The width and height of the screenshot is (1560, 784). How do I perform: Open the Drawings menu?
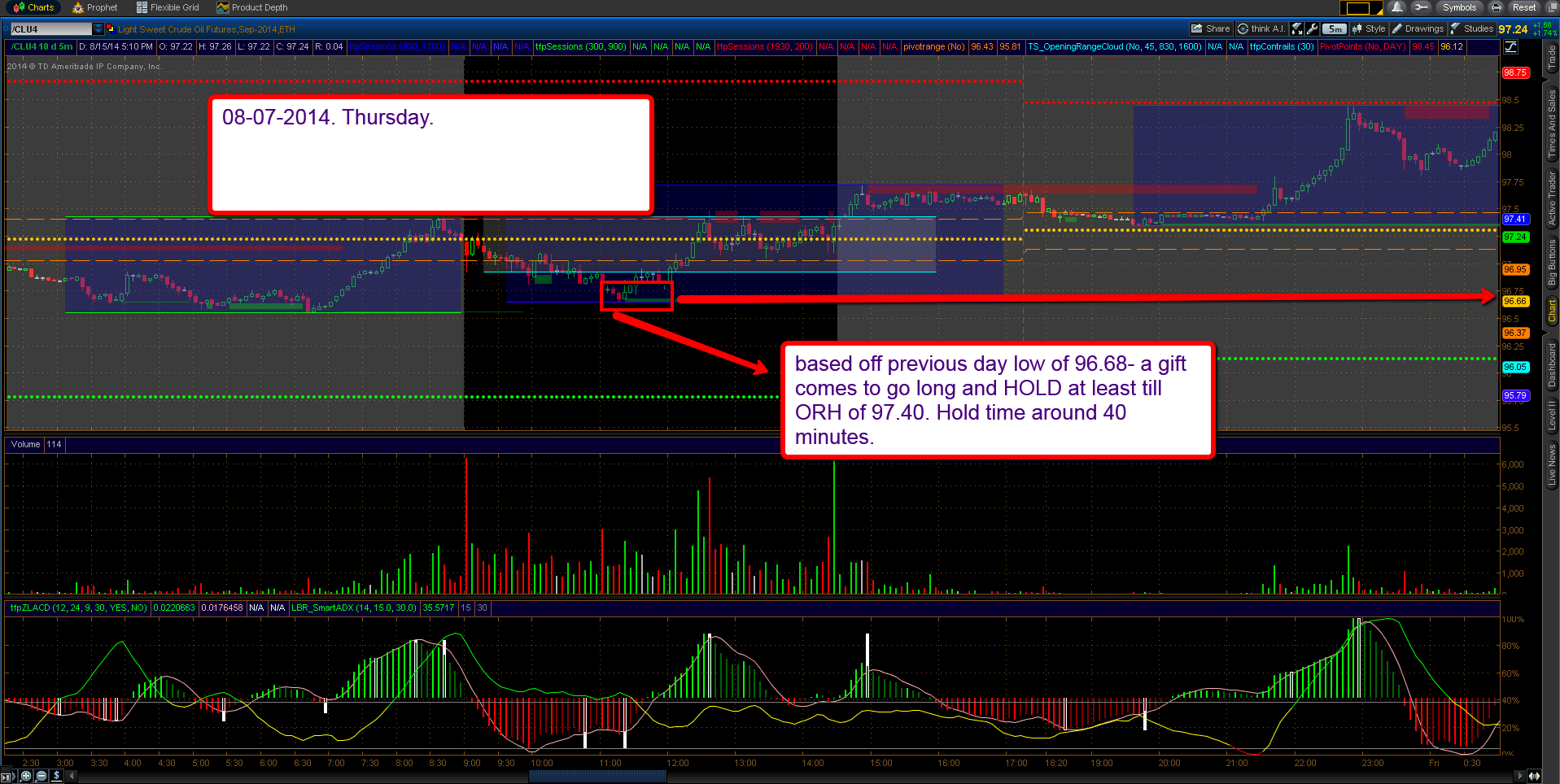click(x=1418, y=28)
